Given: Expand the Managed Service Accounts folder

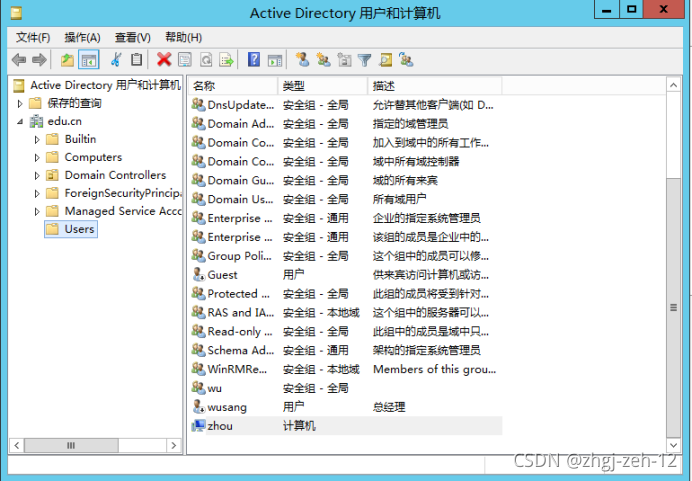Looking at the screenshot, I should pyautogui.click(x=37, y=211).
